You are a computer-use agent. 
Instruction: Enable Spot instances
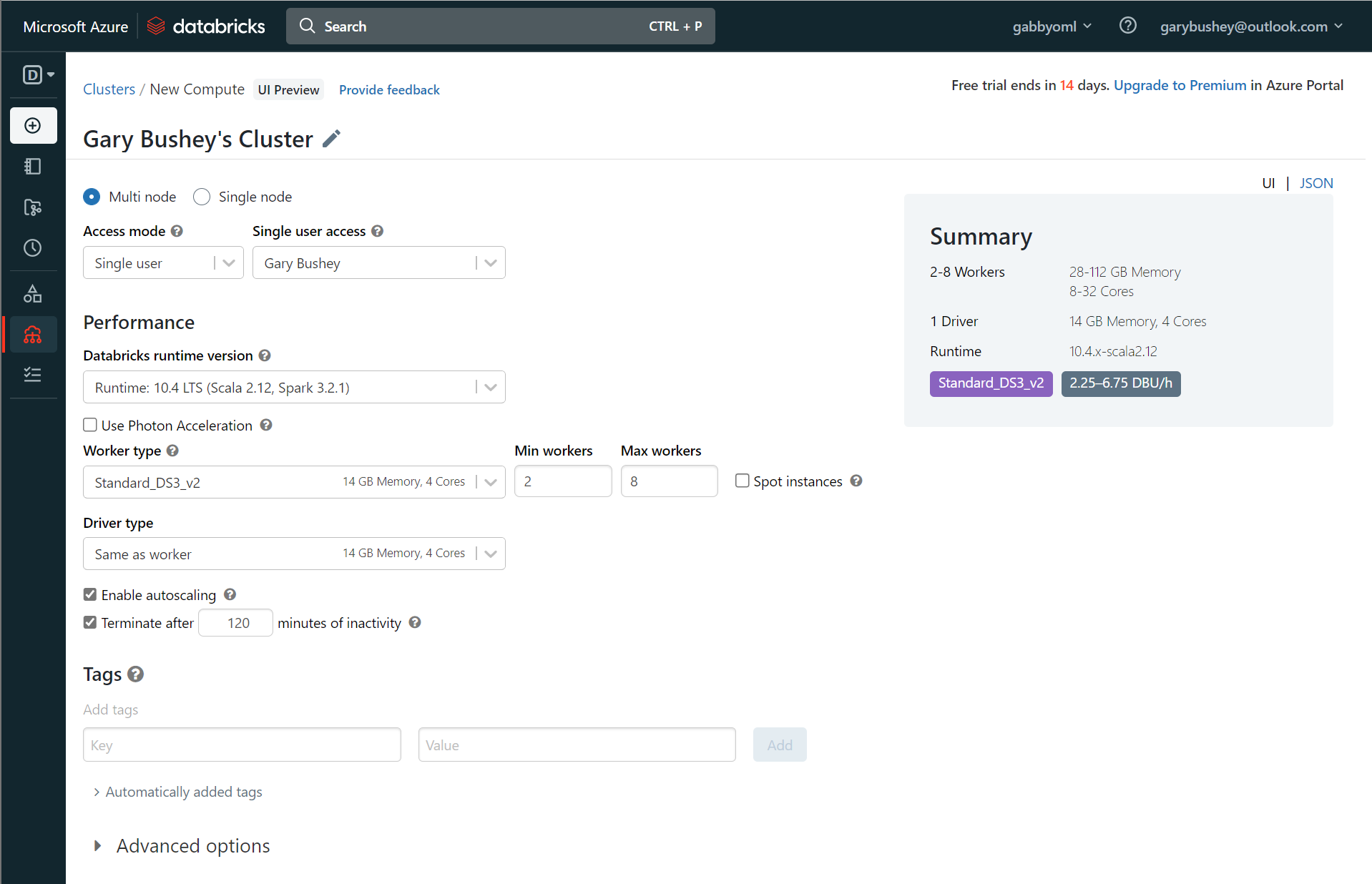click(742, 481)
